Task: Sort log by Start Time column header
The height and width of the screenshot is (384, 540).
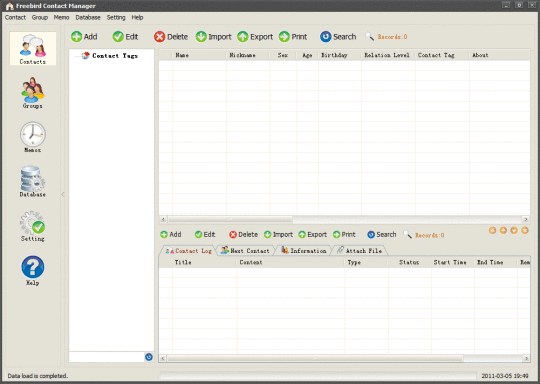Action: tap(453, 262)
